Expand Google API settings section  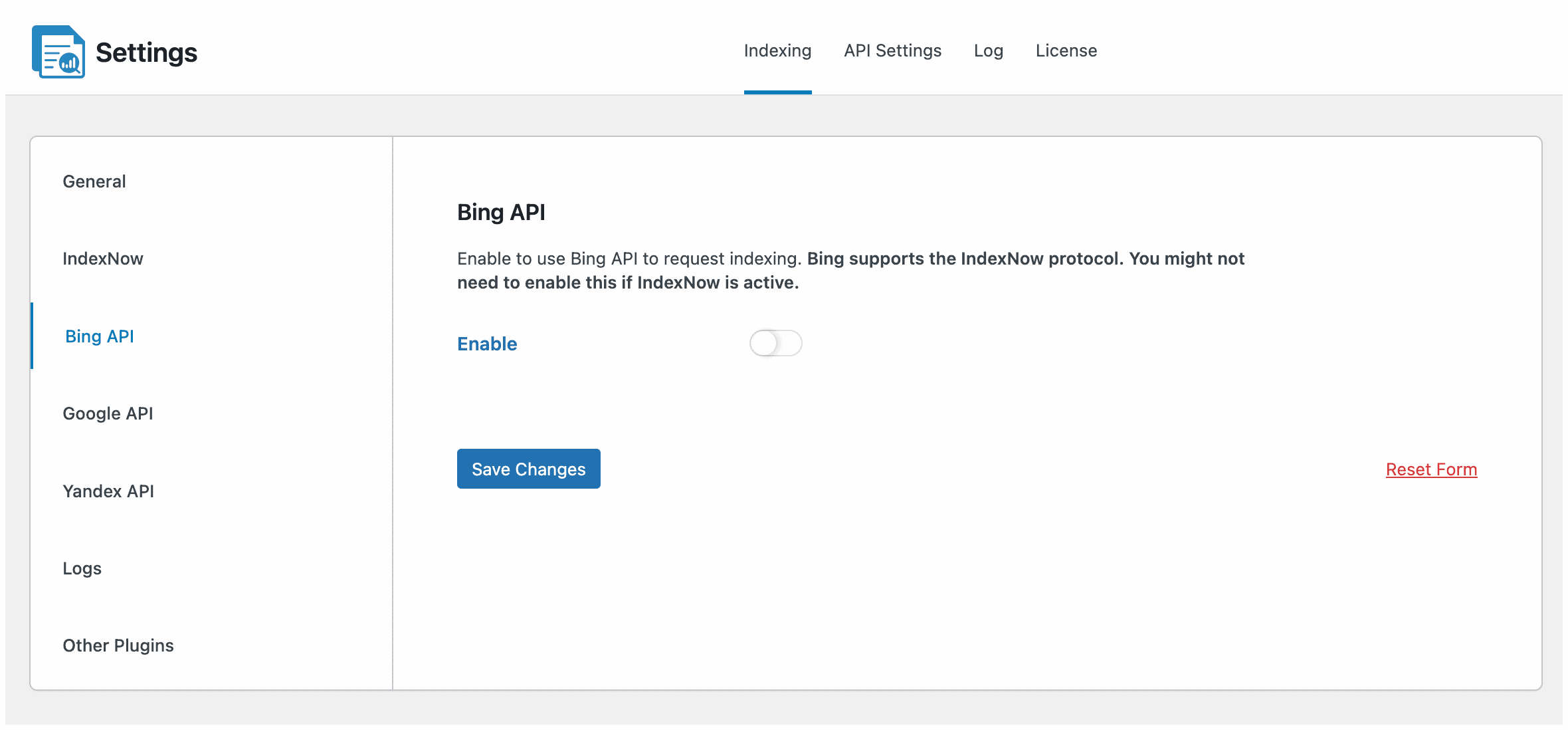tap(109, 413)
